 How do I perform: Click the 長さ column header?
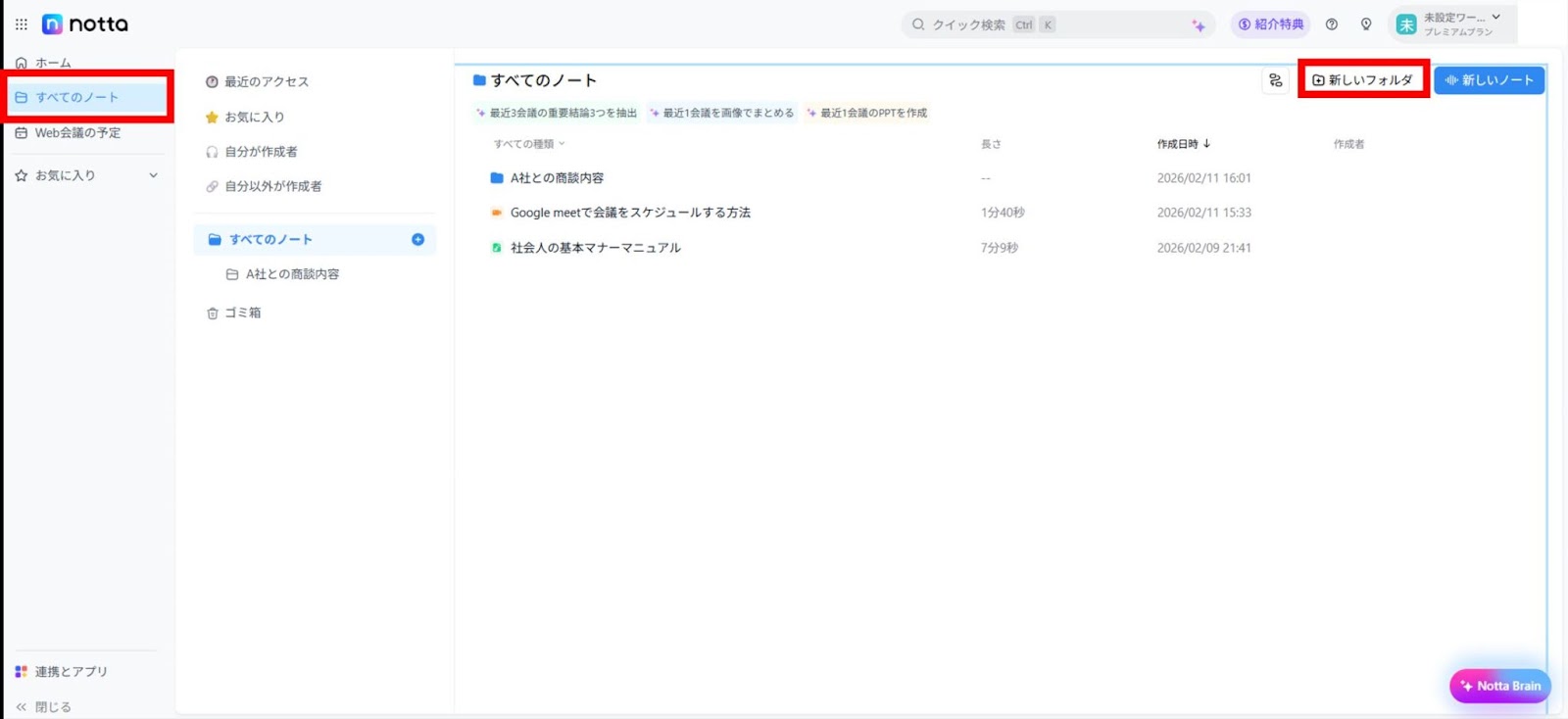click(991, 144)
